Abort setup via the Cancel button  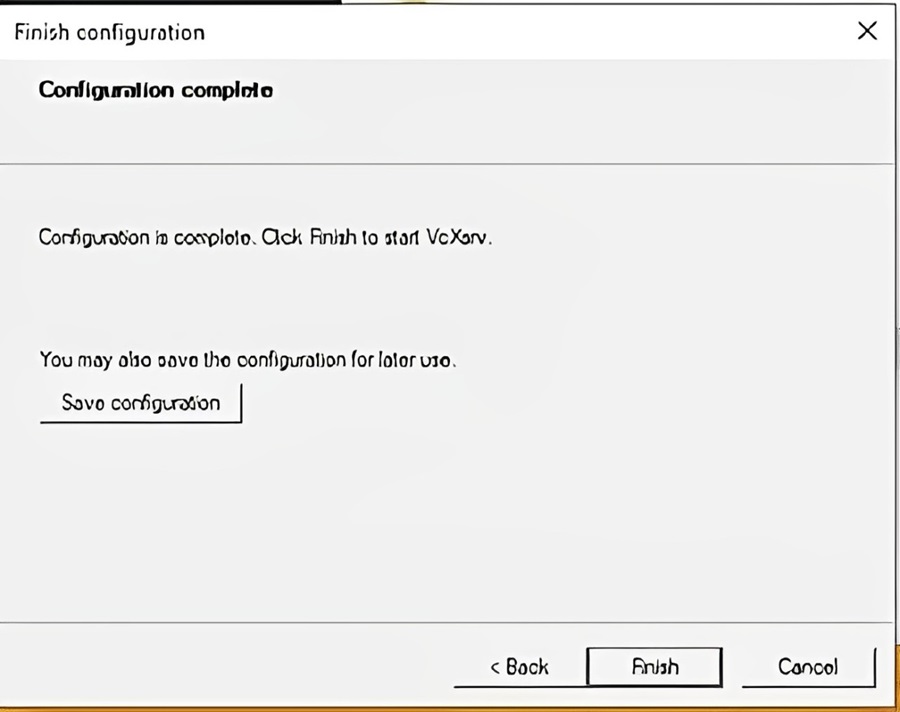coord(808,667)
